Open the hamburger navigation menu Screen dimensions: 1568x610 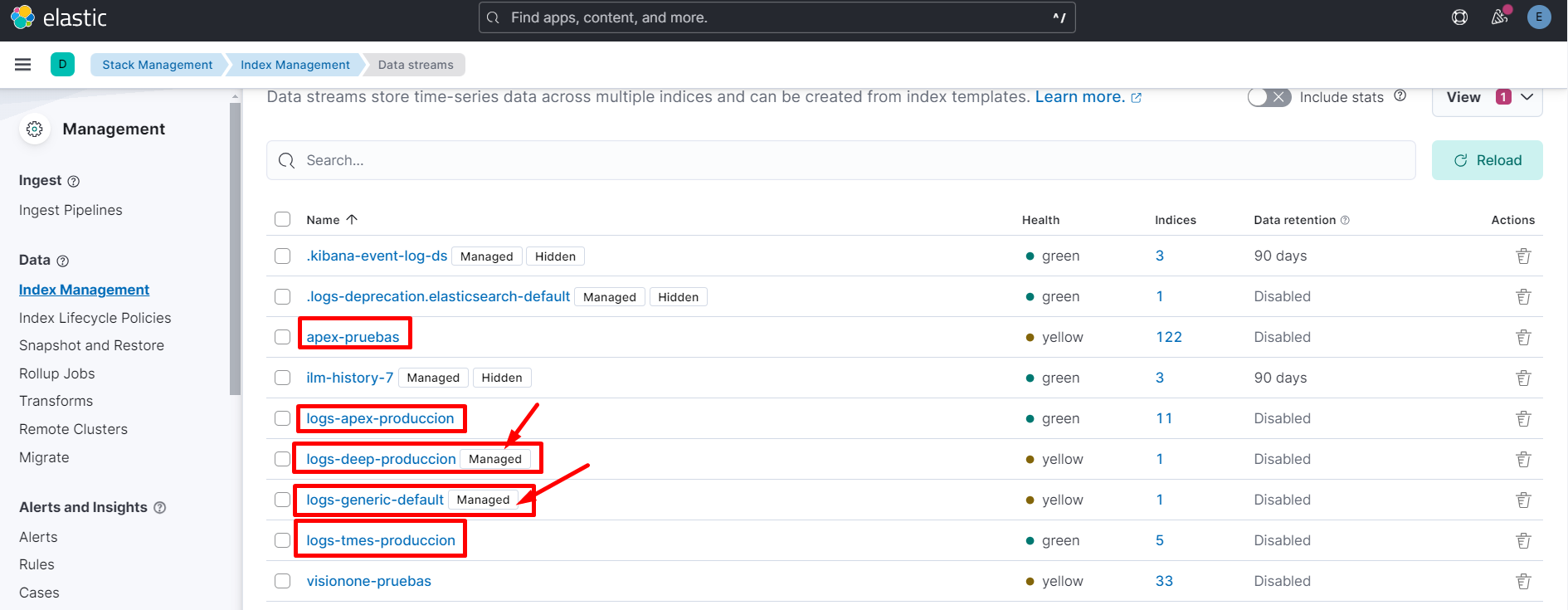pos(23,65)
